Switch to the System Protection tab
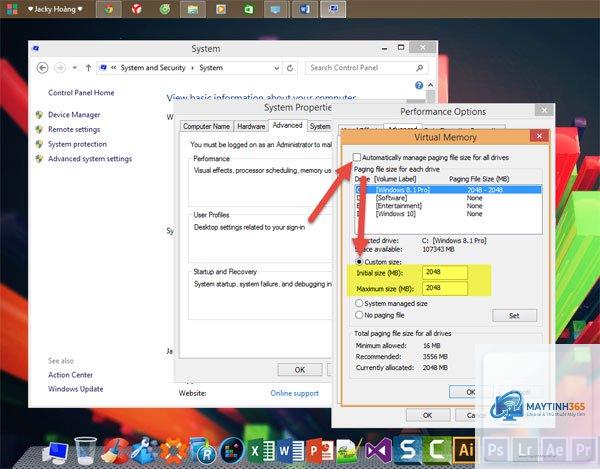Viewport: 600px width, 469px height. tap(320, 126)
